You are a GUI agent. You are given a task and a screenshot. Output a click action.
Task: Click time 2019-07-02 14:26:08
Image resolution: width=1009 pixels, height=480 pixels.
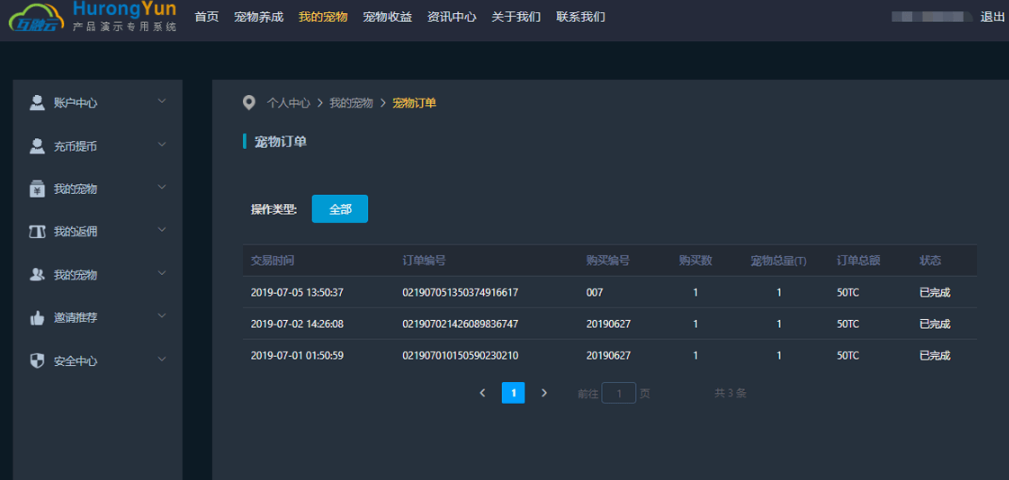[297, 324]
